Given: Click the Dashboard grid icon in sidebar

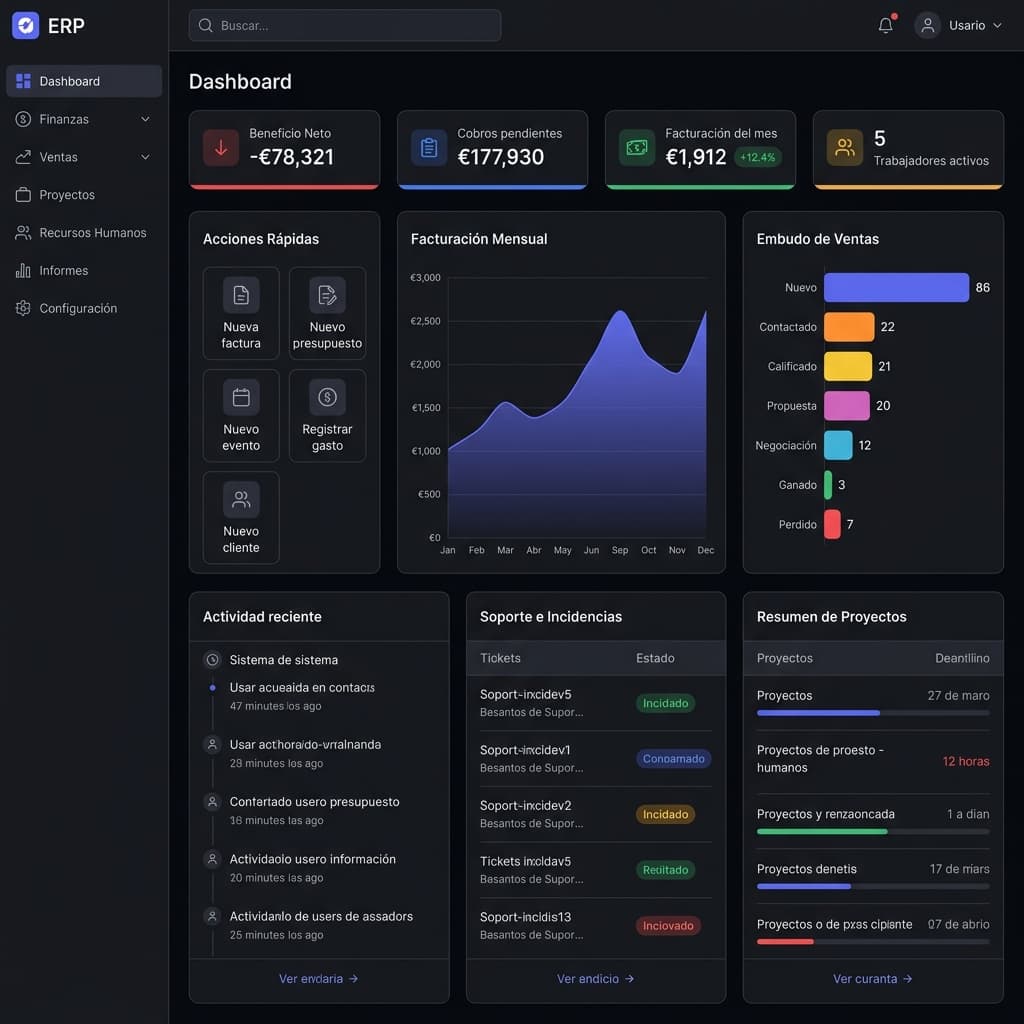Looking at the screenshot, I should pyautogui.click(x=24, y=81).
